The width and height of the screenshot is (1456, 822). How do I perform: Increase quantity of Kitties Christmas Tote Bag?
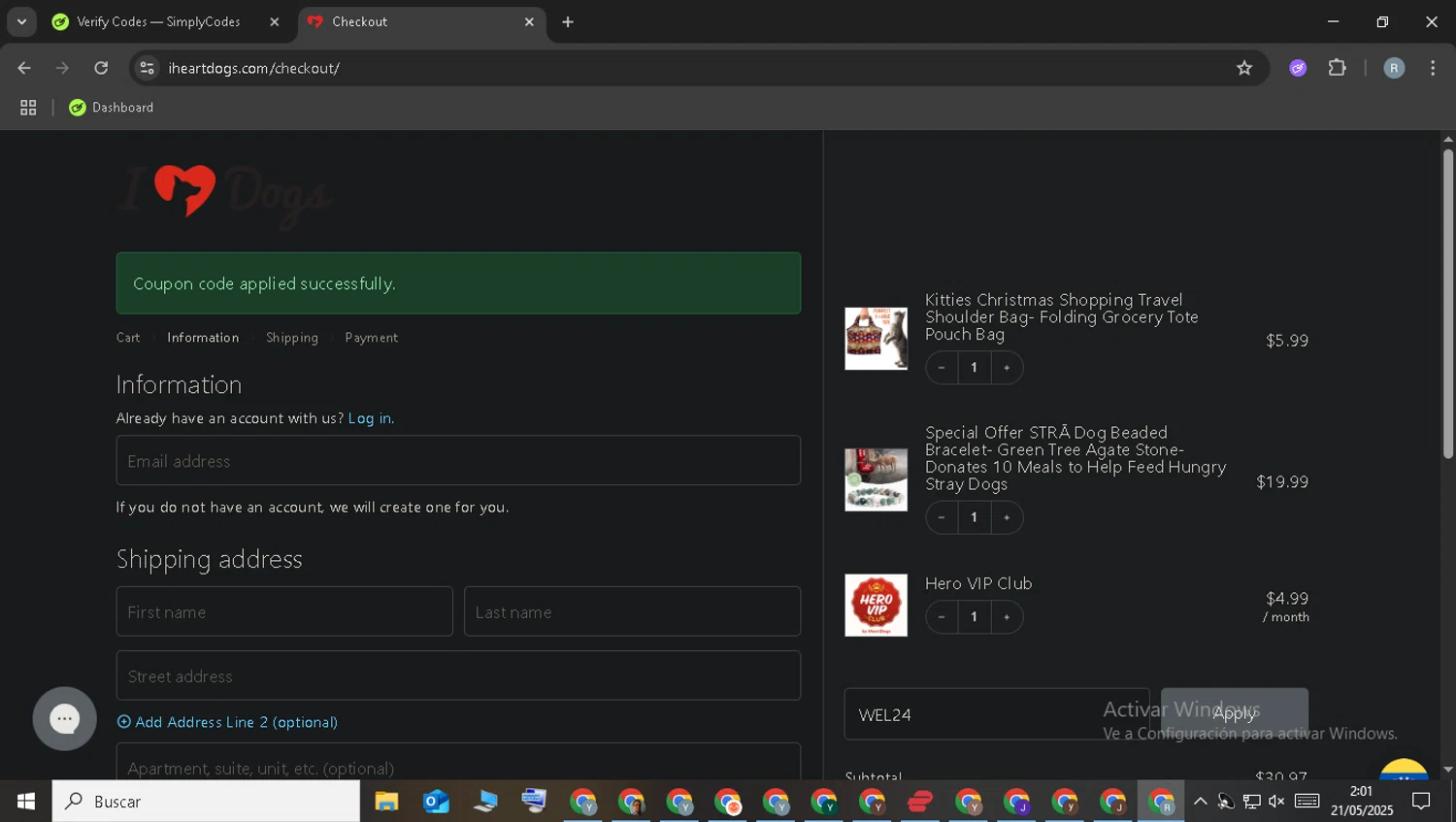1007,368
